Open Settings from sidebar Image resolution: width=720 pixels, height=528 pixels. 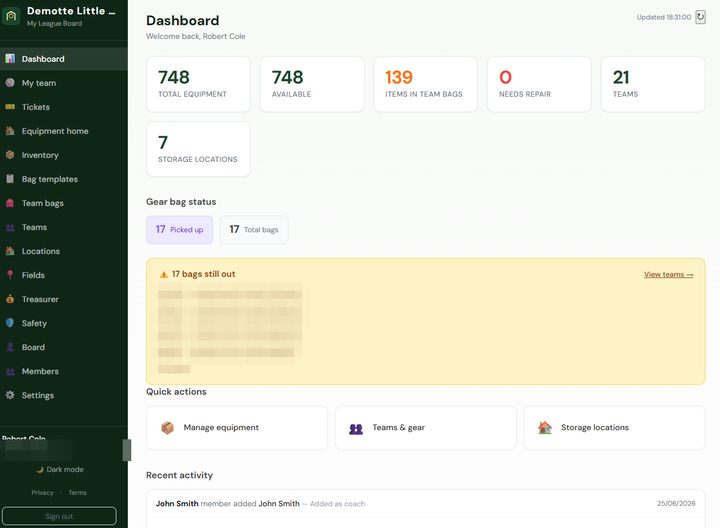pos(64,395)
